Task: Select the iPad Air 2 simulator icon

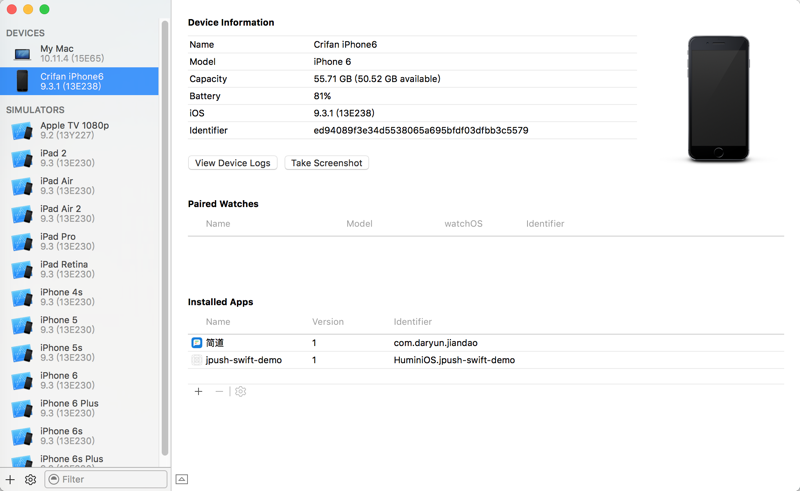Action: (22, 214)
